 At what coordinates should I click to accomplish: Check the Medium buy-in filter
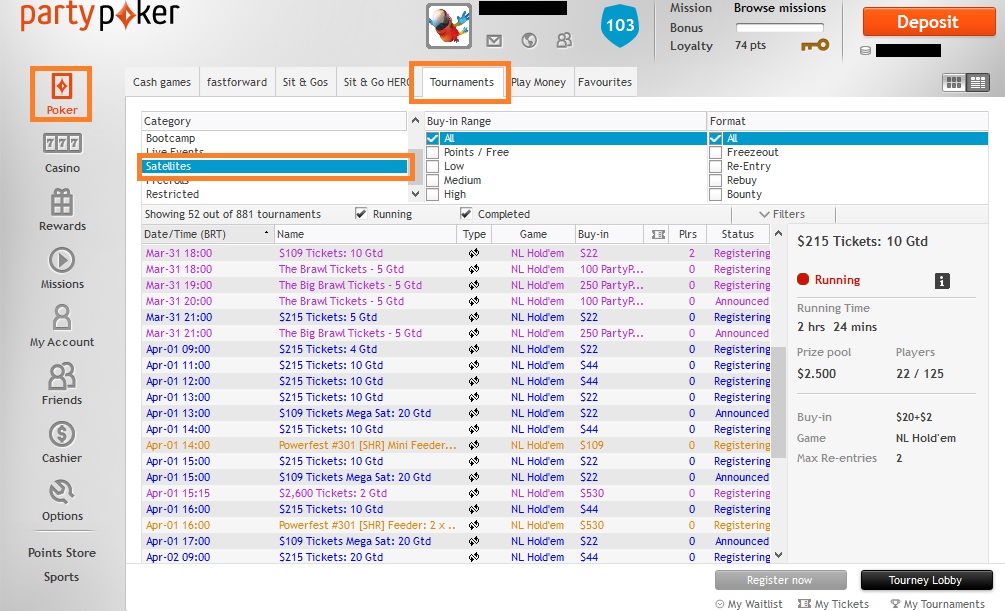(433, 181)
